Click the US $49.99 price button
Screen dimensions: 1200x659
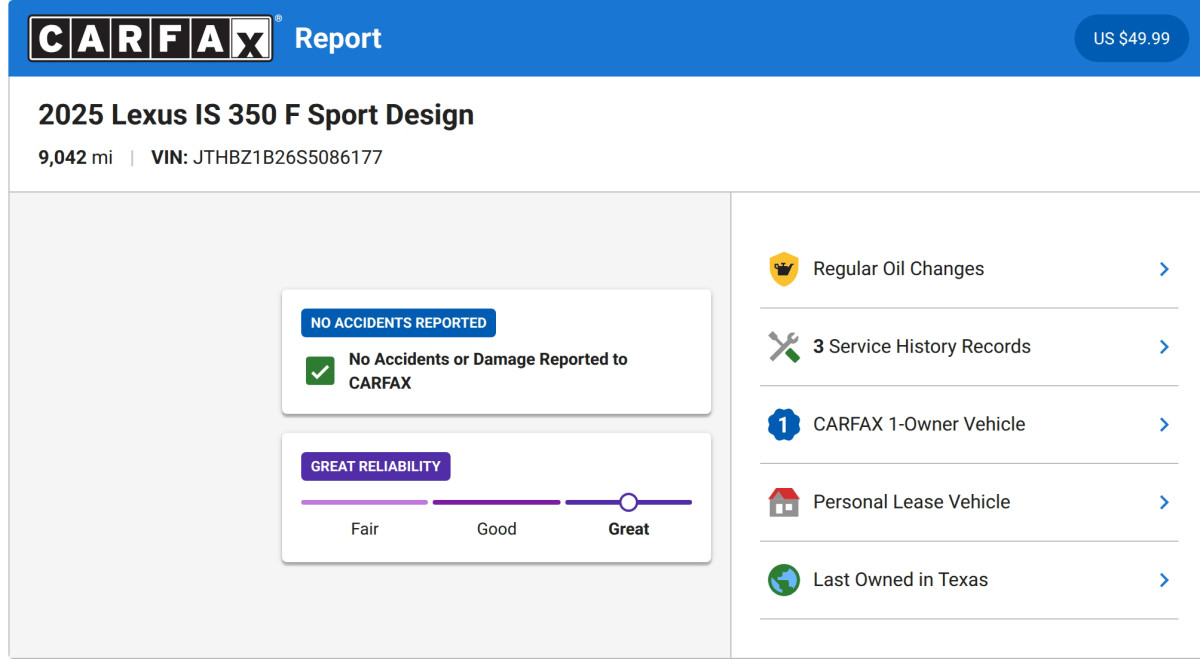[1131, 38]
